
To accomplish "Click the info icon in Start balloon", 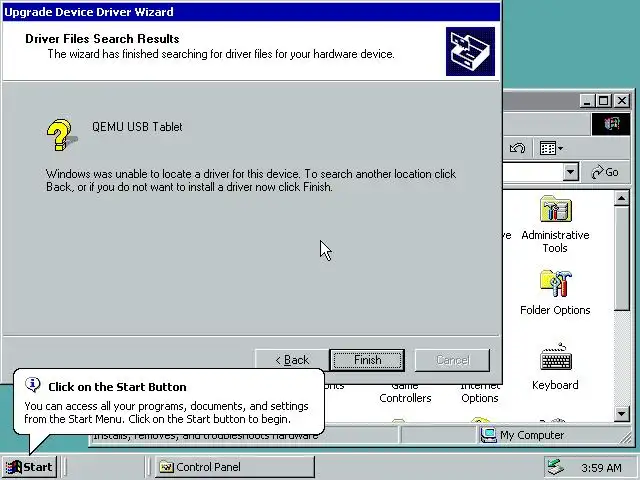I will point(33,384).
